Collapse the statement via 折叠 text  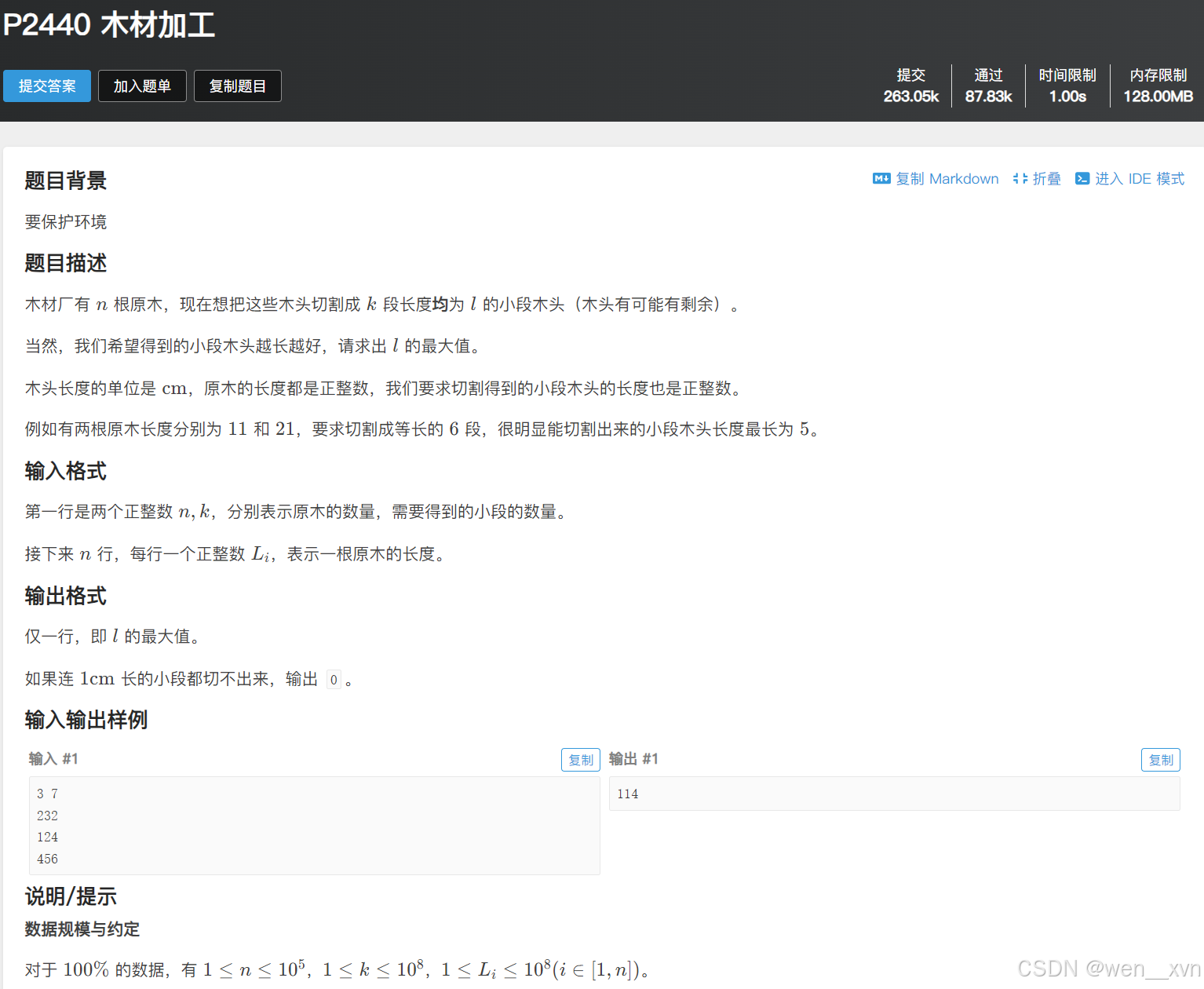[x=1046, y=179]
